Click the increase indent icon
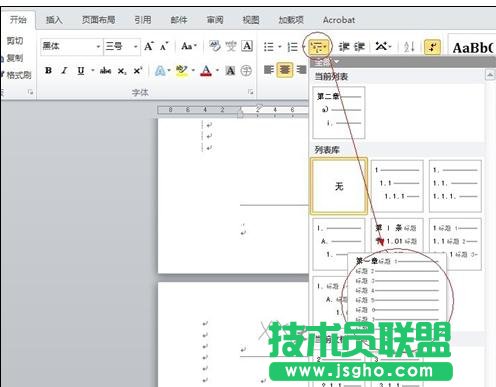496x387 pixels. 359,47
